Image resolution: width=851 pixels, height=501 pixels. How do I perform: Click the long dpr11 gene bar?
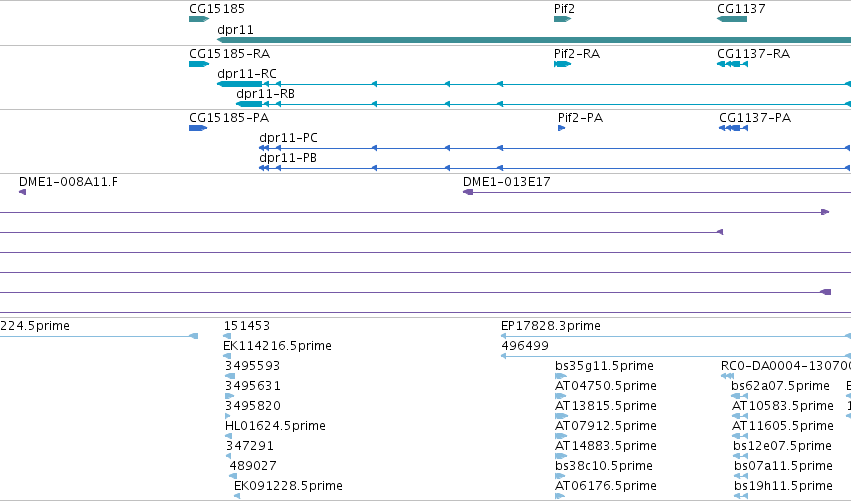534,40
